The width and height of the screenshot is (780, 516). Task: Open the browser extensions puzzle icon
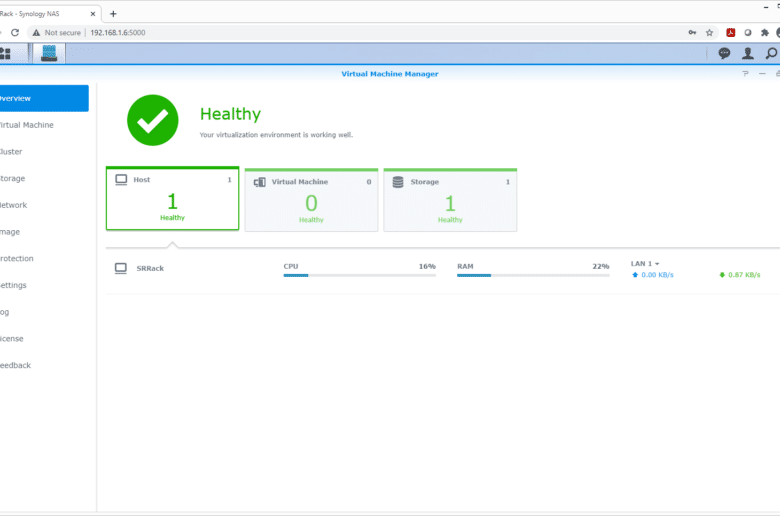tap(765, 32)
